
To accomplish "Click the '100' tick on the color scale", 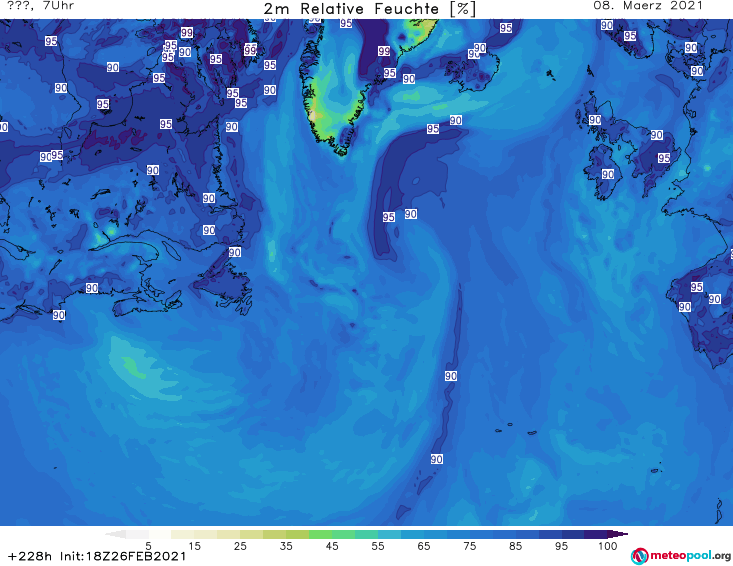I will (607, 546).
